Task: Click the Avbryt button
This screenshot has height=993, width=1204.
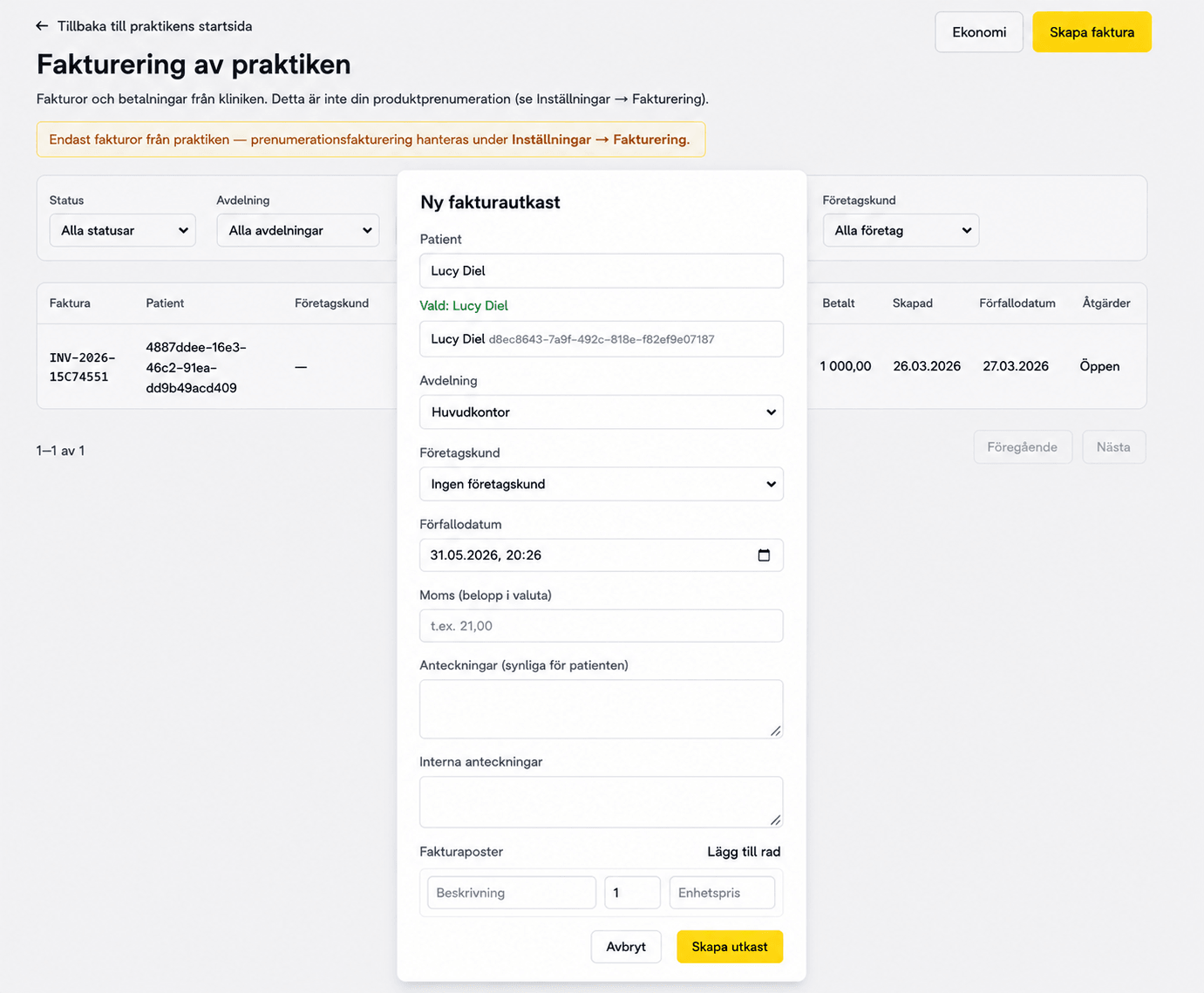Action: click(x=626, y=947)
